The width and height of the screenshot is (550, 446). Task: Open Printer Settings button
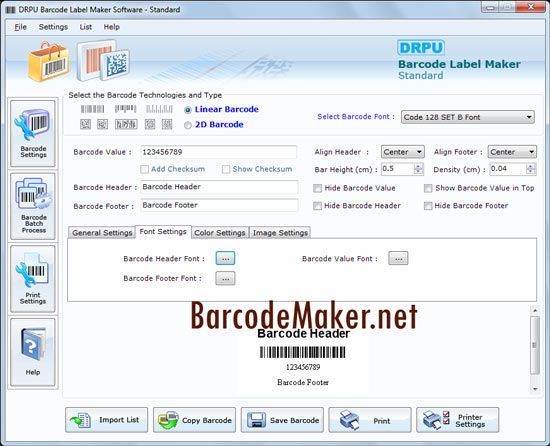457,420
